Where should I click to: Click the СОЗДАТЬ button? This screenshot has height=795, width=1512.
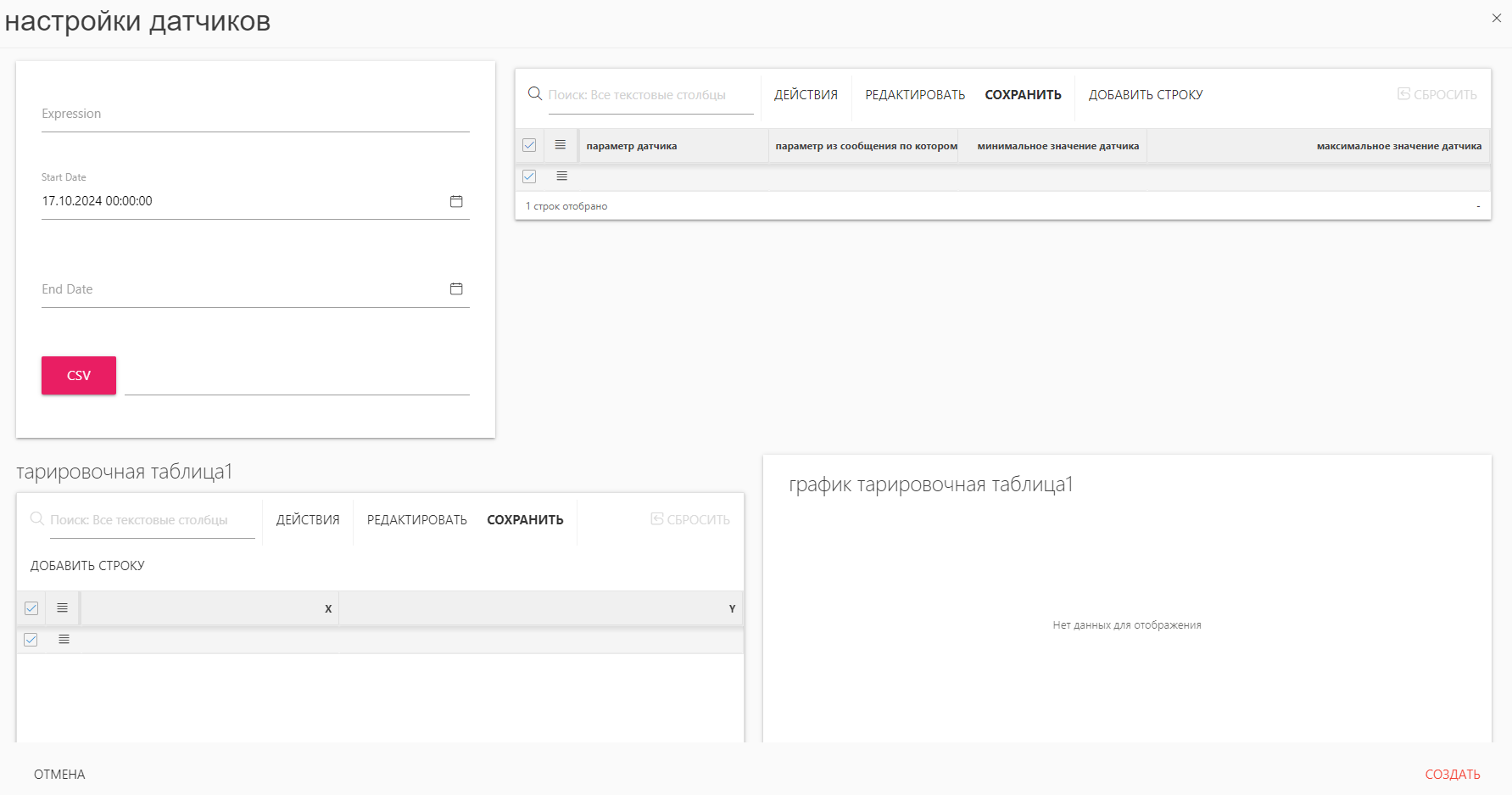[1452, 775]
